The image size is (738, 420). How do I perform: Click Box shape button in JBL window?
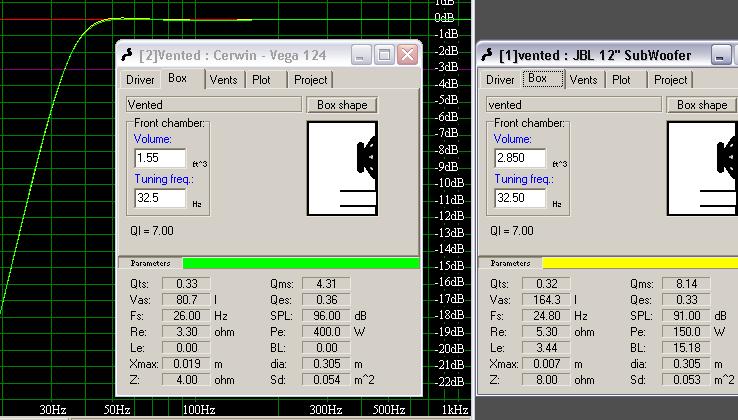(702, 105)
